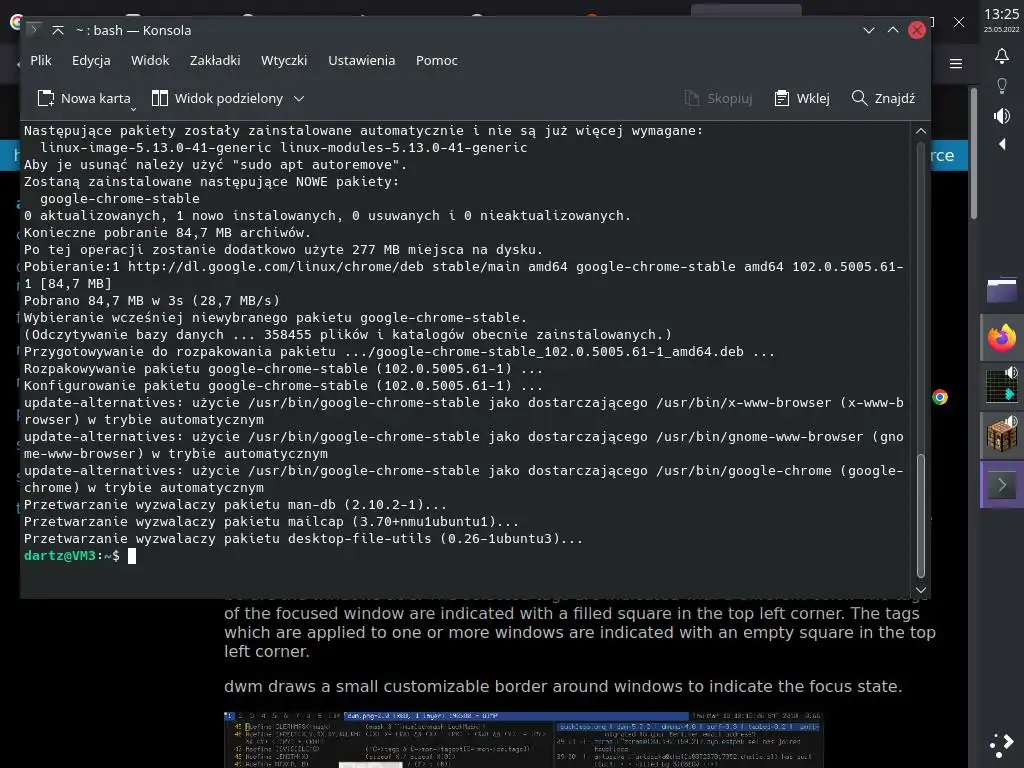Minimize Konsola with the down chevron

point(869,30)
